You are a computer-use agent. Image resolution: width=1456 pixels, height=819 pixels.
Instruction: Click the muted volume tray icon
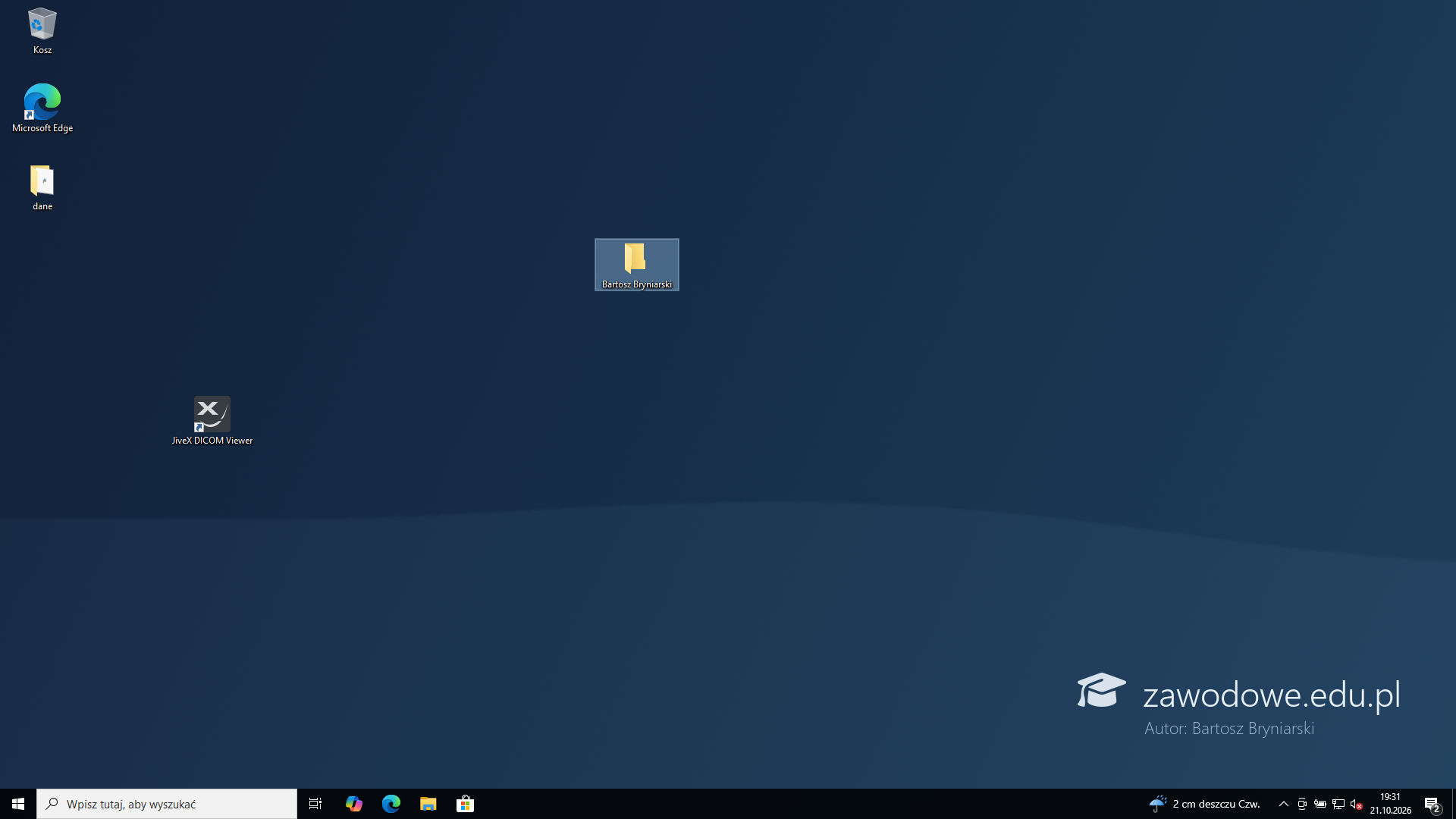pyautogui.click(x=1357, y=804)
